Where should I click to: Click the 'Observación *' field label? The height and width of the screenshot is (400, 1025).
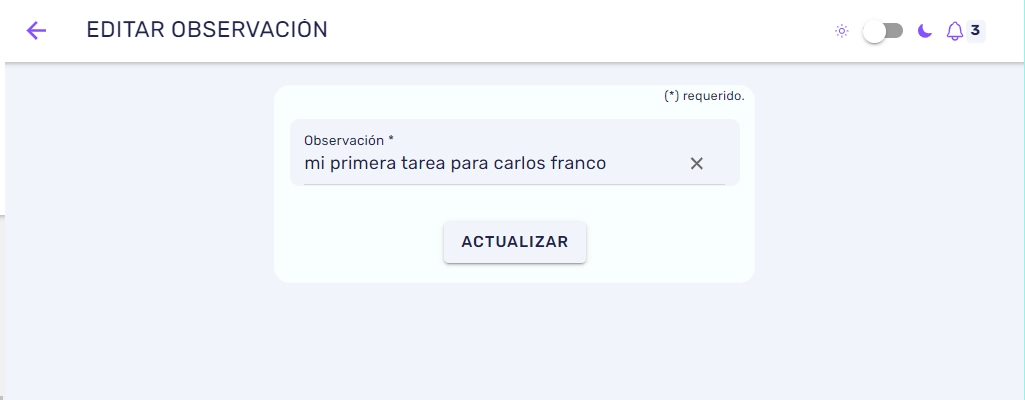point(349,140)
